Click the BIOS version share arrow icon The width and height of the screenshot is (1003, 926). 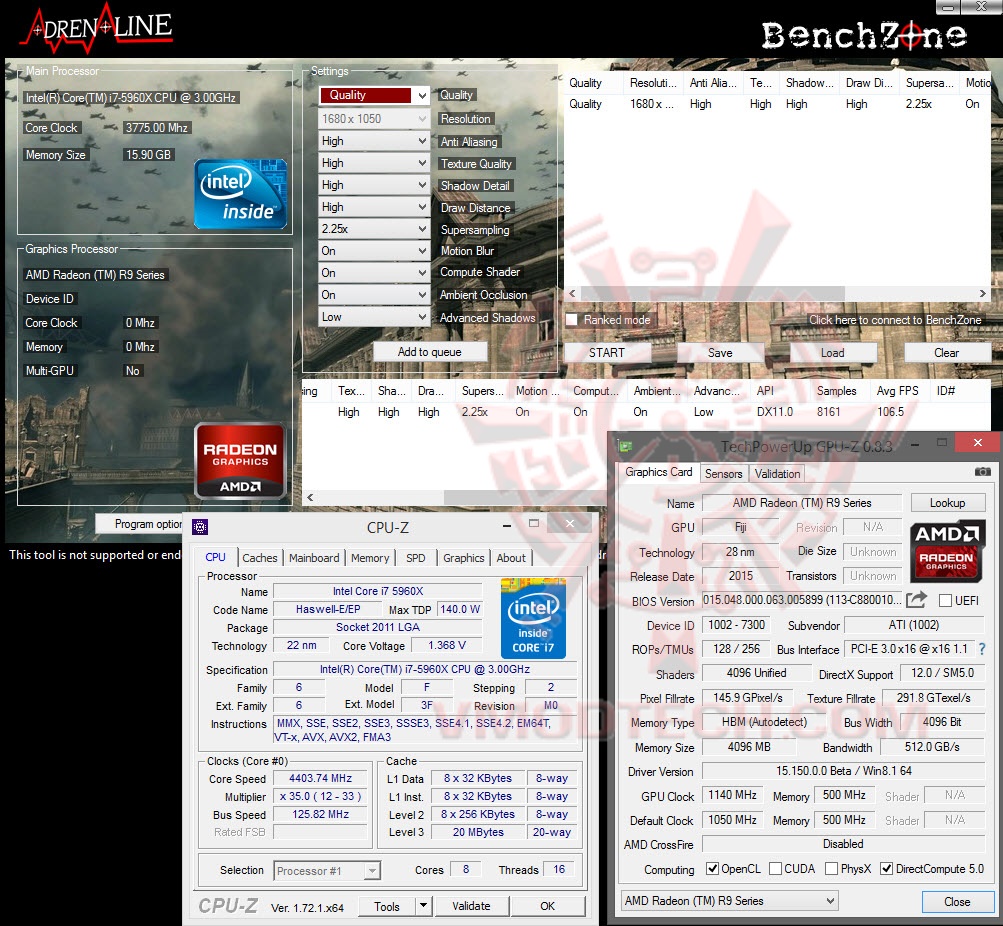[916, 600]
